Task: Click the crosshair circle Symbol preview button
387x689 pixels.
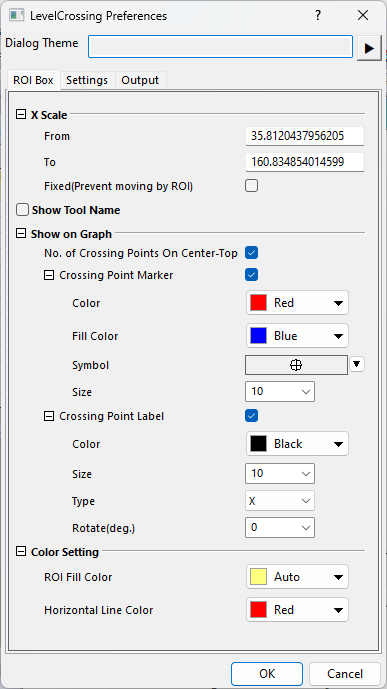Action: (296, 365)
